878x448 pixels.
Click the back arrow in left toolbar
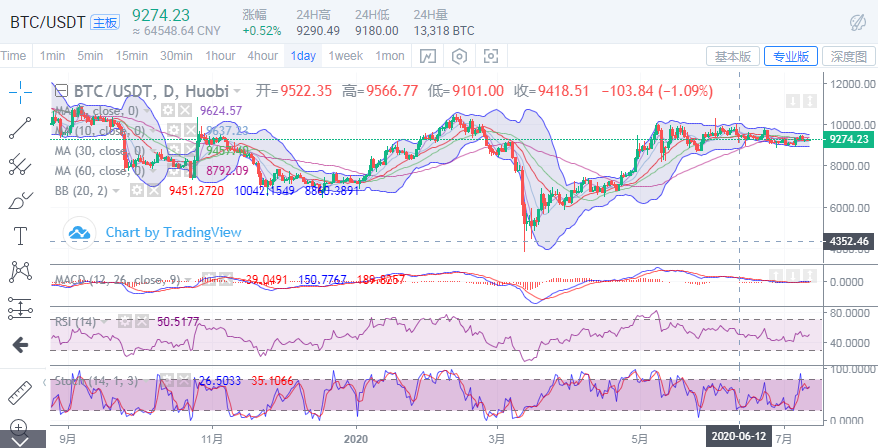[x=20, y=344]
